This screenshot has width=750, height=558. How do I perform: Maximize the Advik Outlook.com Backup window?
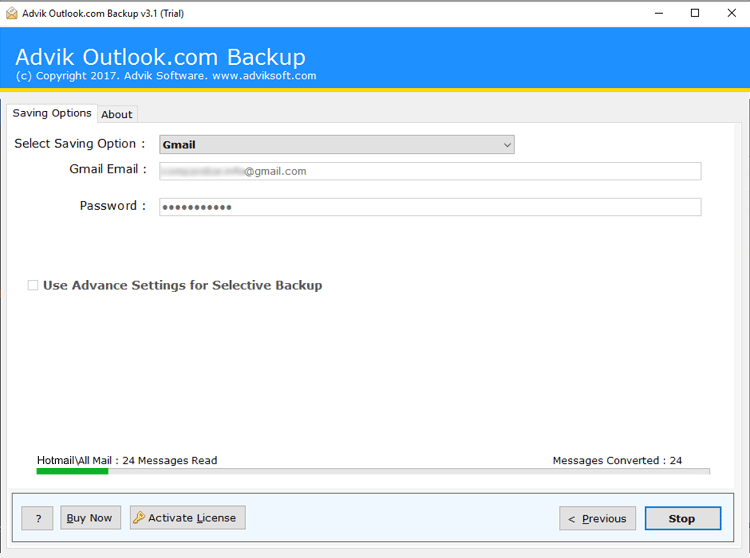(695, 13)
